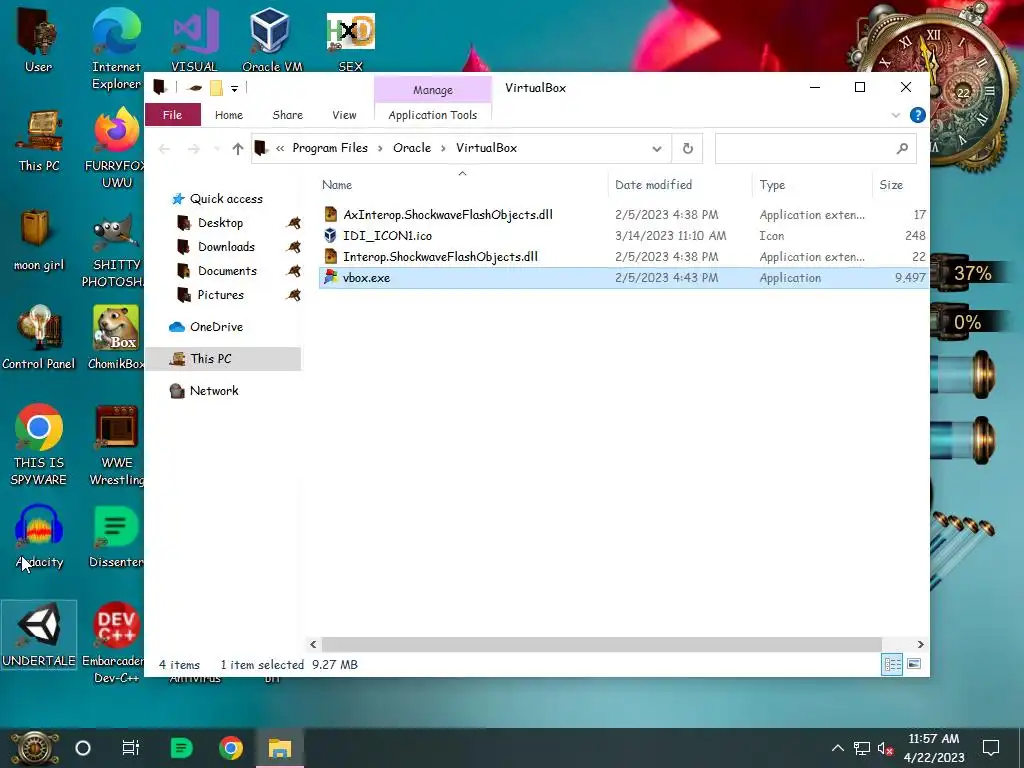1024x768 pixels.
Task: Open dropdown arrow after Program Files breadcrumb
Action: coord(380,148)
